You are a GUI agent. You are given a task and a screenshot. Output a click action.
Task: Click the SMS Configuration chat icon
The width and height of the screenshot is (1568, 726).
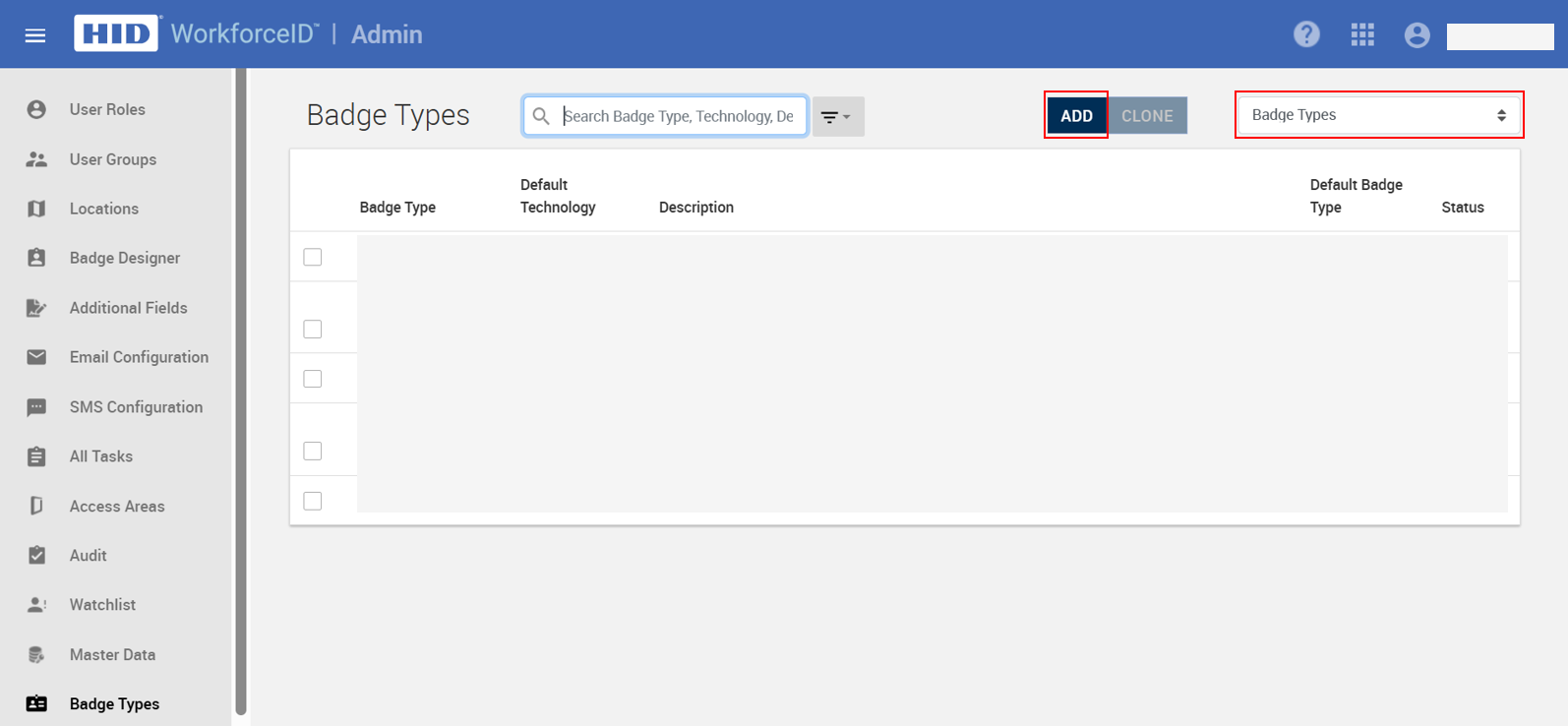coord(36,407)
